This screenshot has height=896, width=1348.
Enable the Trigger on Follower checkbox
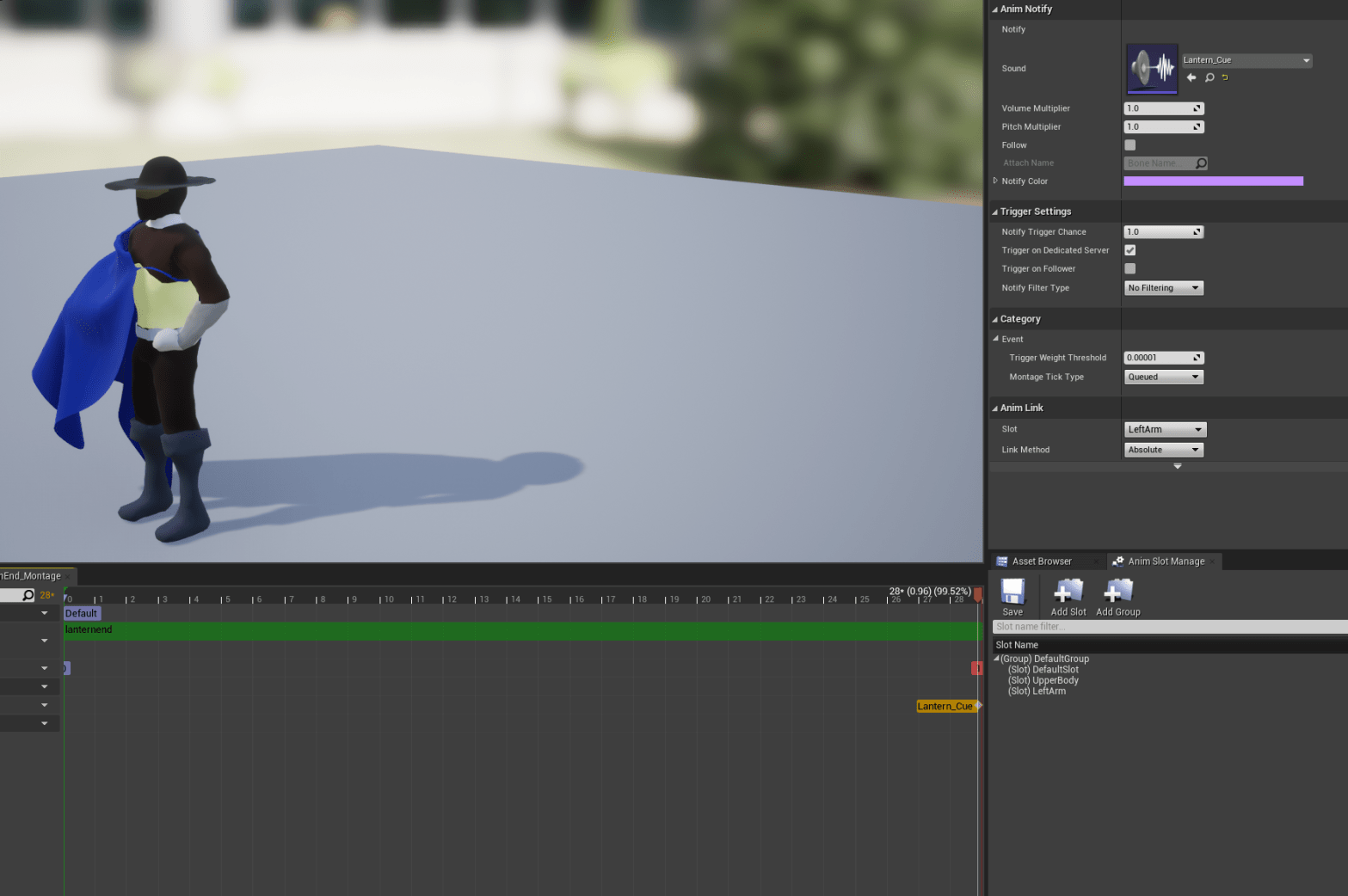1130,269
